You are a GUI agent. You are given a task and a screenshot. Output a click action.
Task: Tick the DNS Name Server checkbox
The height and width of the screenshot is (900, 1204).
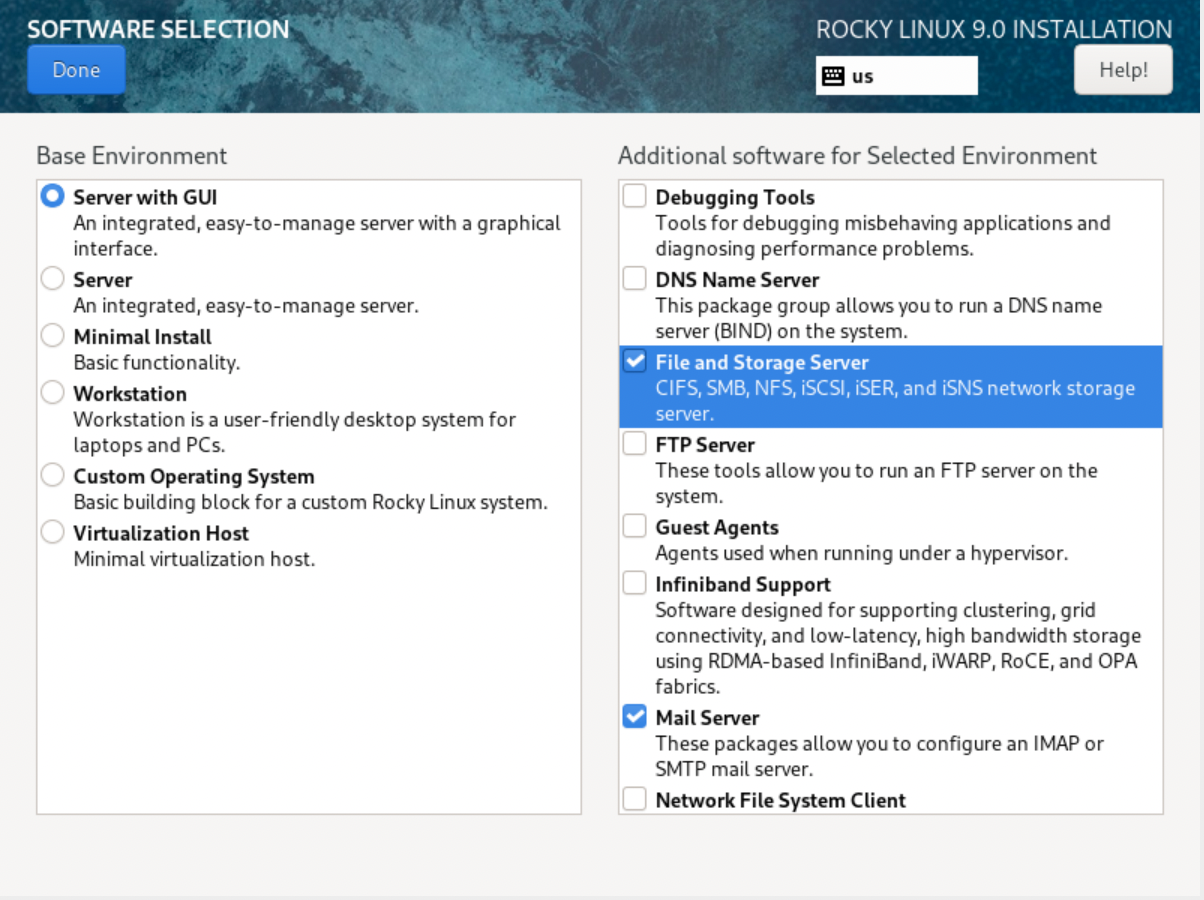[x=634, y=279]
